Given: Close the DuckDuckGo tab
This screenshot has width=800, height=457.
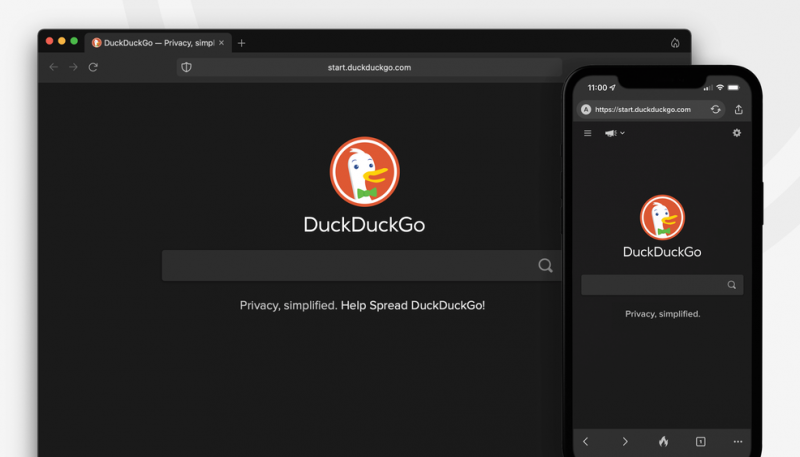Looking at the screenshot, I should coord(224,43).
